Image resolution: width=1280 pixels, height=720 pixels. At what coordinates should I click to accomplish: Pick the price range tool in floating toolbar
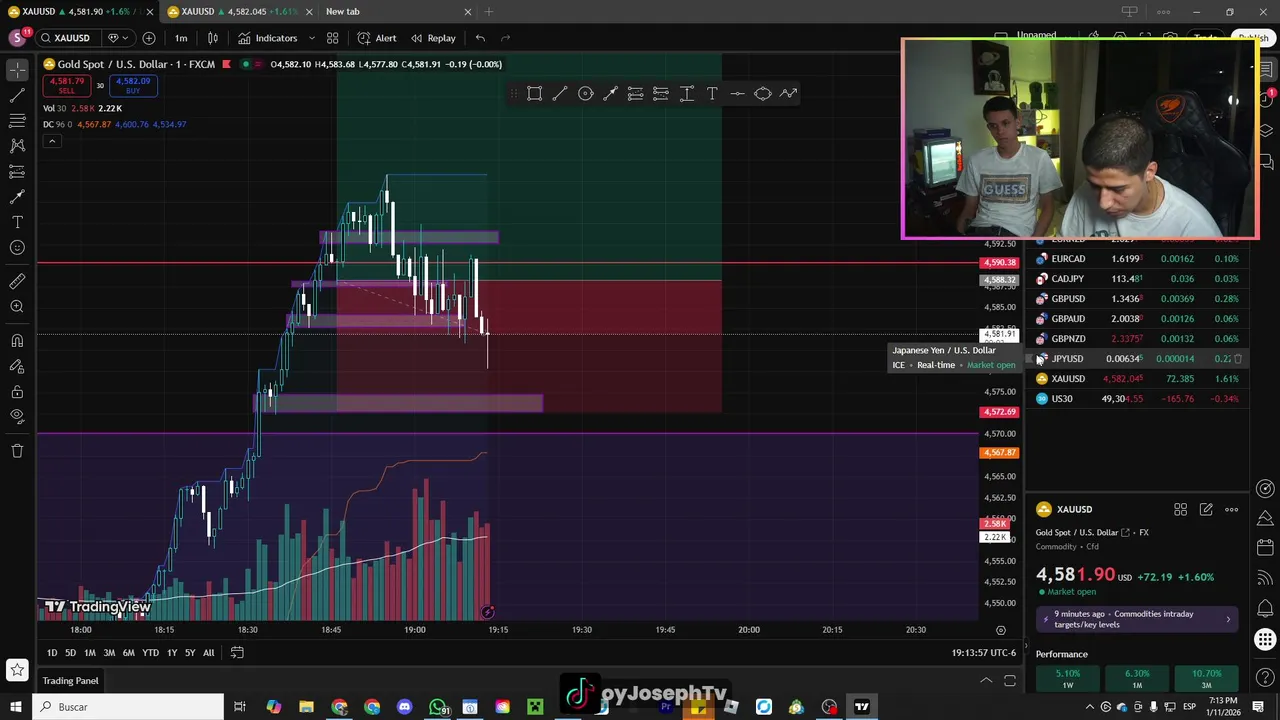coord(687,94)
